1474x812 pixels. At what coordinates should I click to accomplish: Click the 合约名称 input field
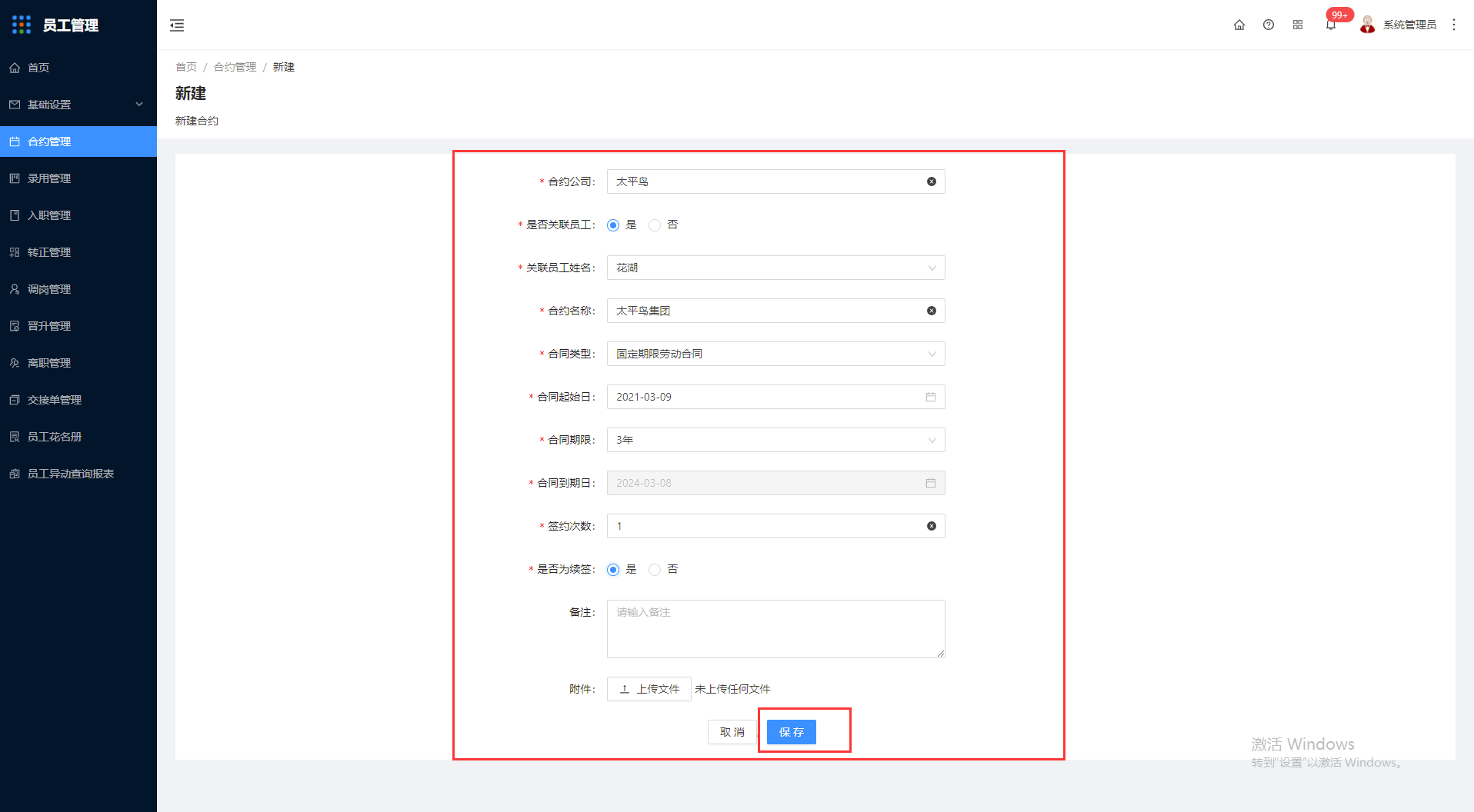(775, 311)
